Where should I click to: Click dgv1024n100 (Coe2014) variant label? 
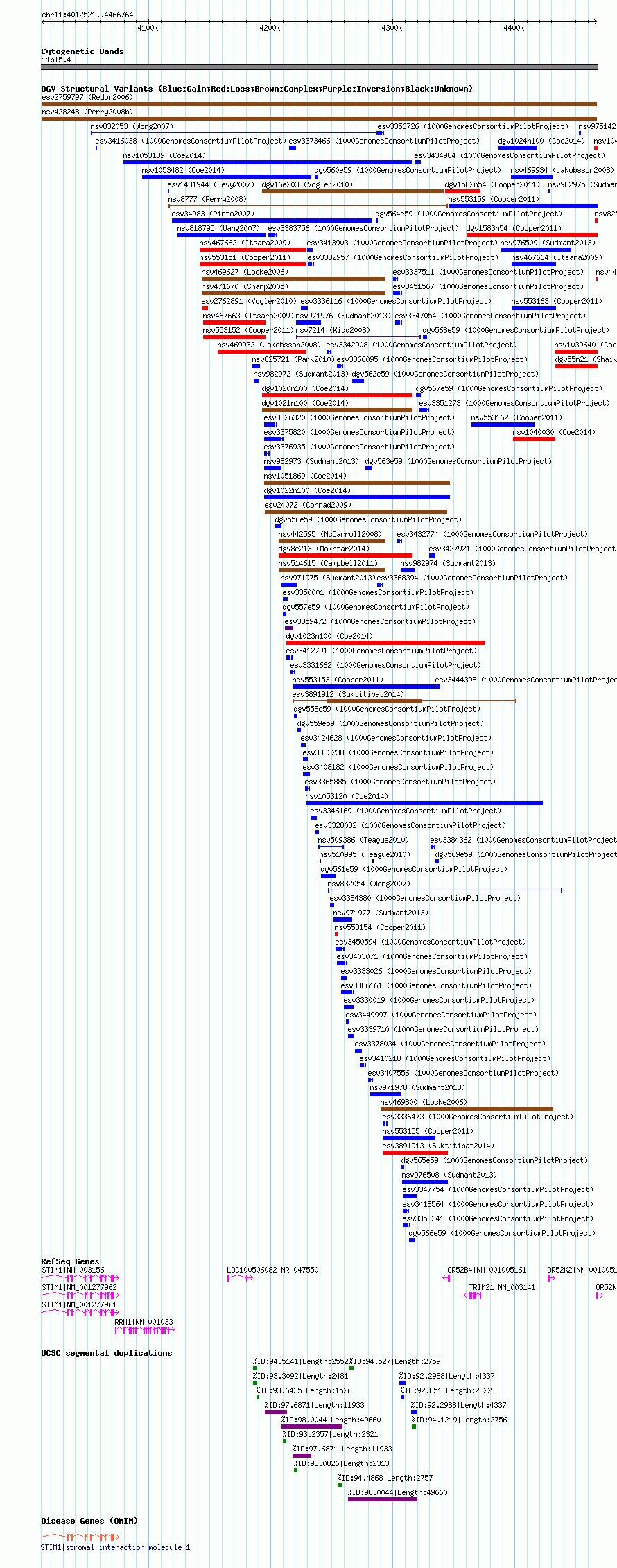click(541, 141)
